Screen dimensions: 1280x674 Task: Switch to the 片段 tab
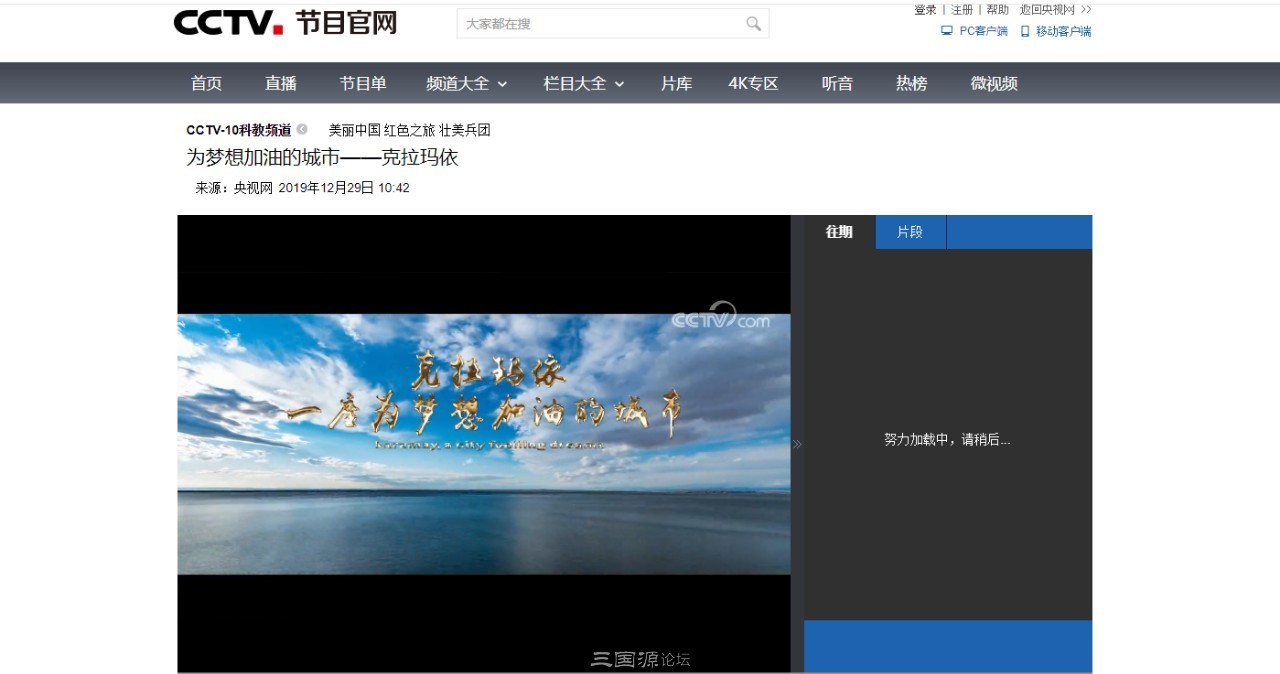[x=910, y=232]
